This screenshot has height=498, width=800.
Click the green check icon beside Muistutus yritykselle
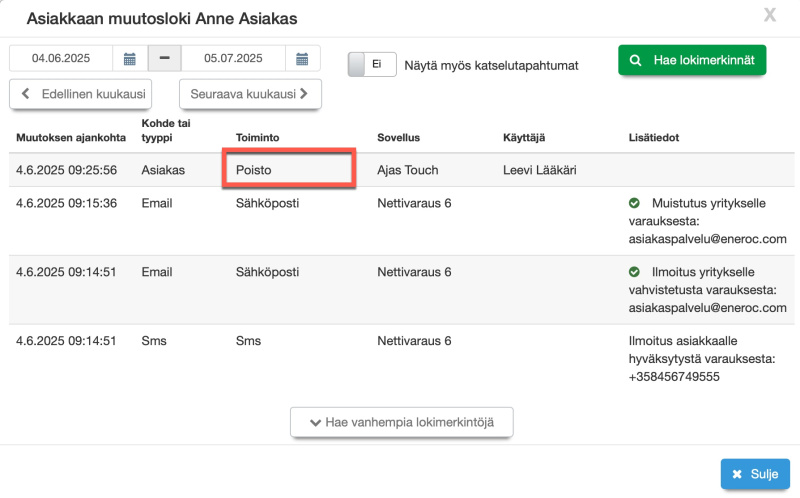coord(634,203)
